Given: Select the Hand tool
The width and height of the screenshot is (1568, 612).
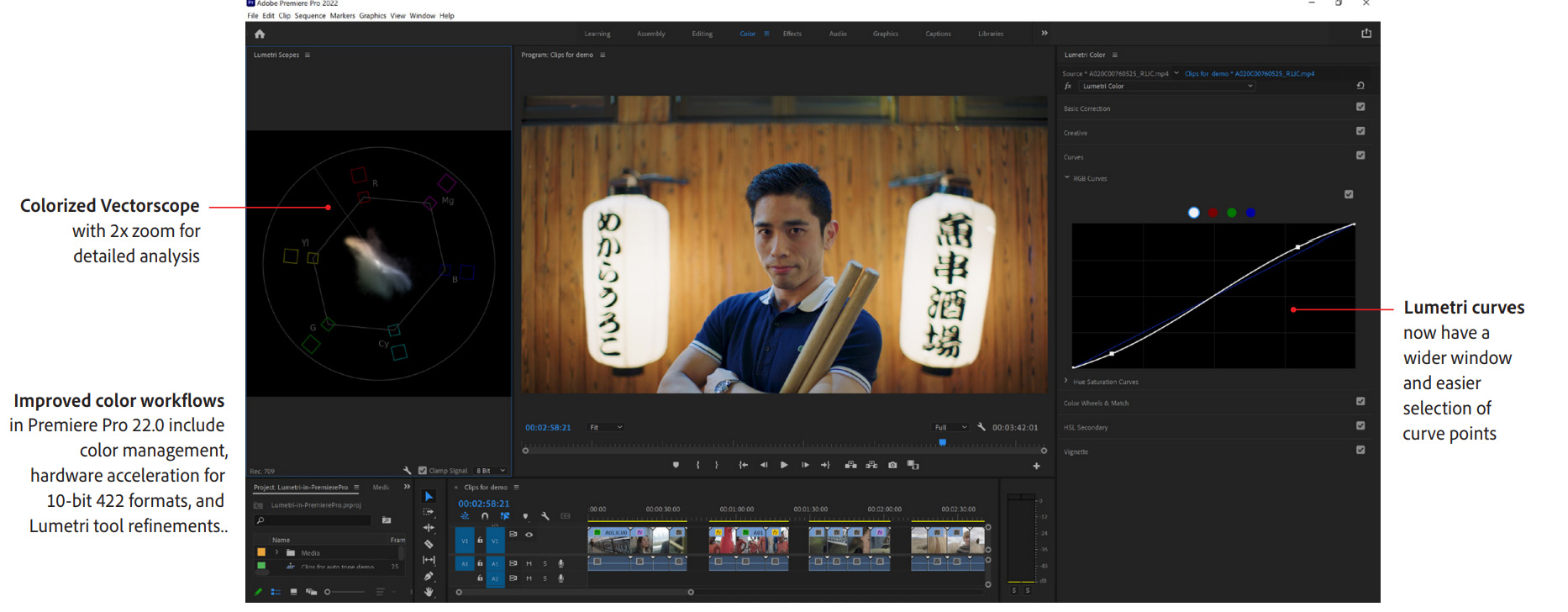Looking at the screenshot, I should [x=429, y=592].
